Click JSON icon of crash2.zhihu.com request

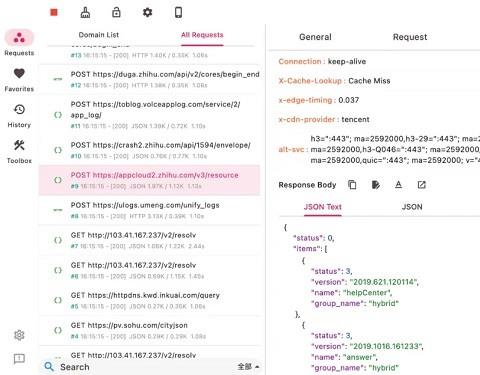point(58,150)
